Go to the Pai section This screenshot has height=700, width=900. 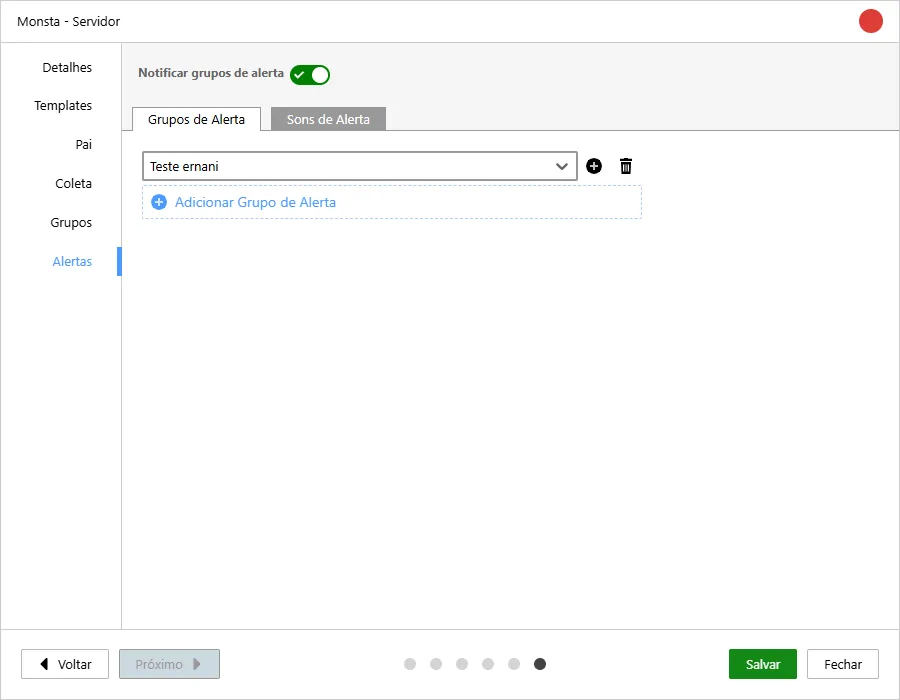pyautogui.click(x=84, y=145)
